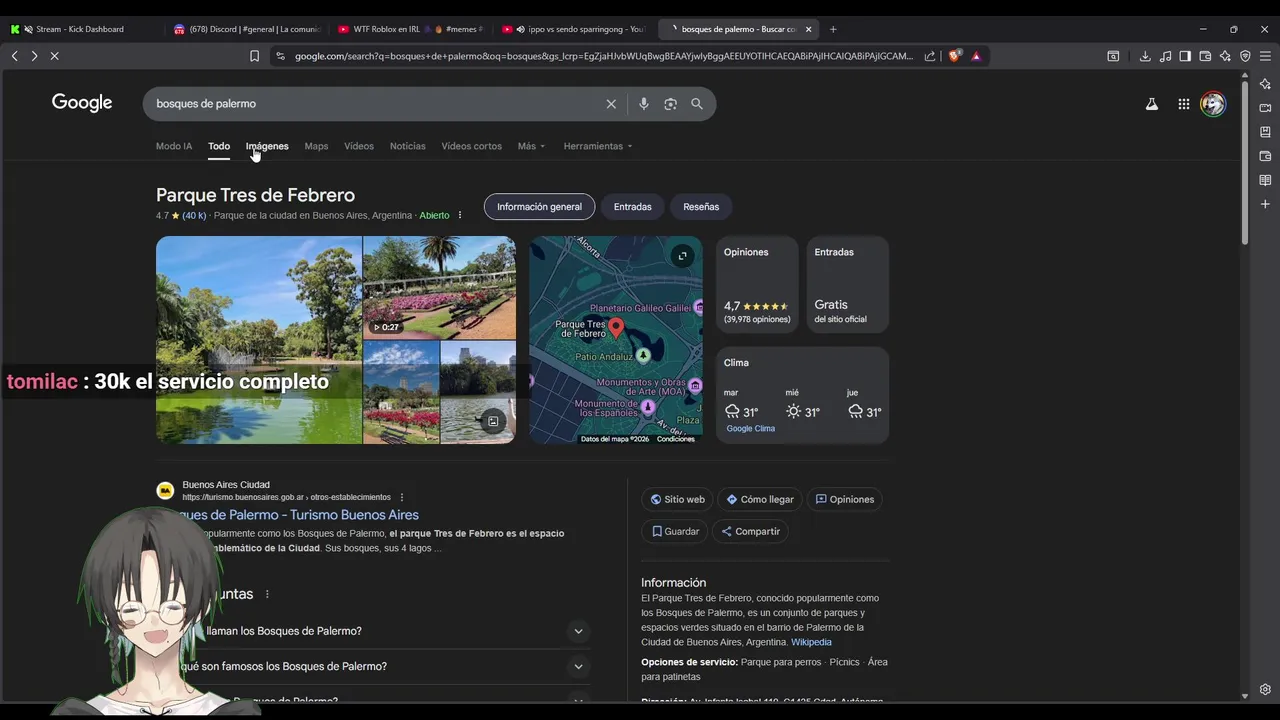Screen dimensions: 1280x720
Task: Add a new item to the sidebar
Action: click(x=1265, y=204)
